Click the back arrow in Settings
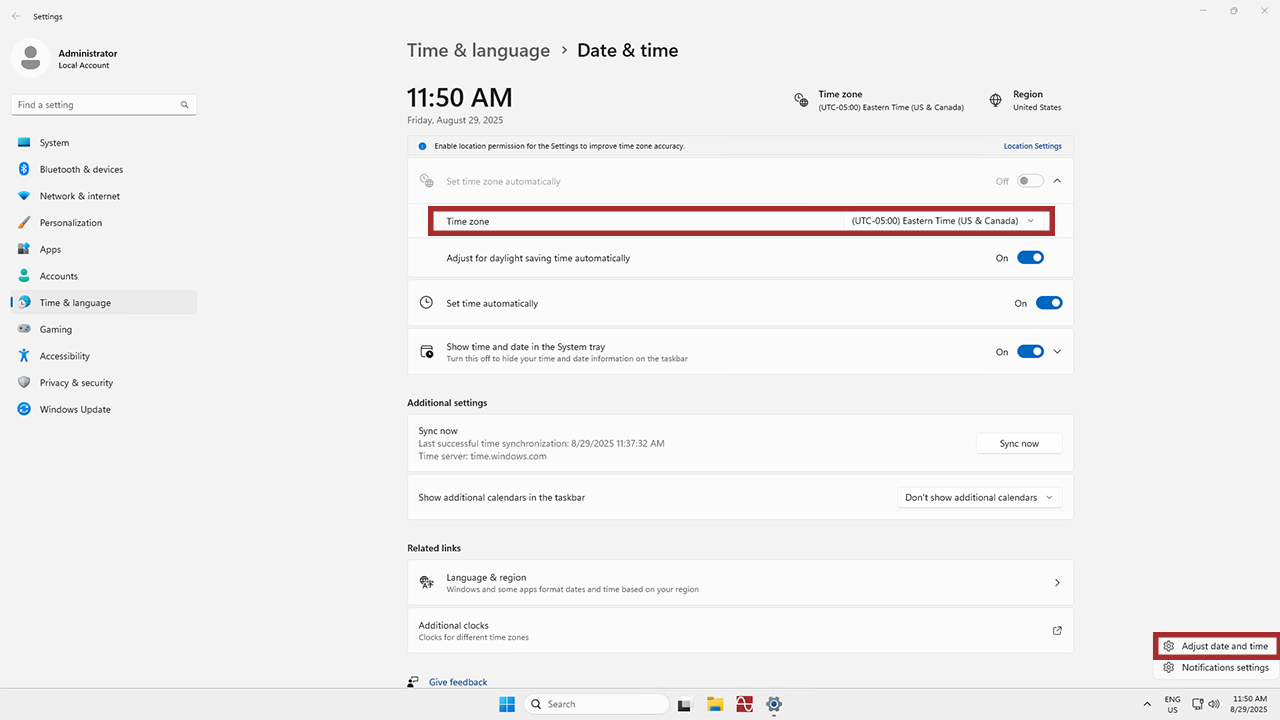1280x720 pixels. [x=15, y=16]
